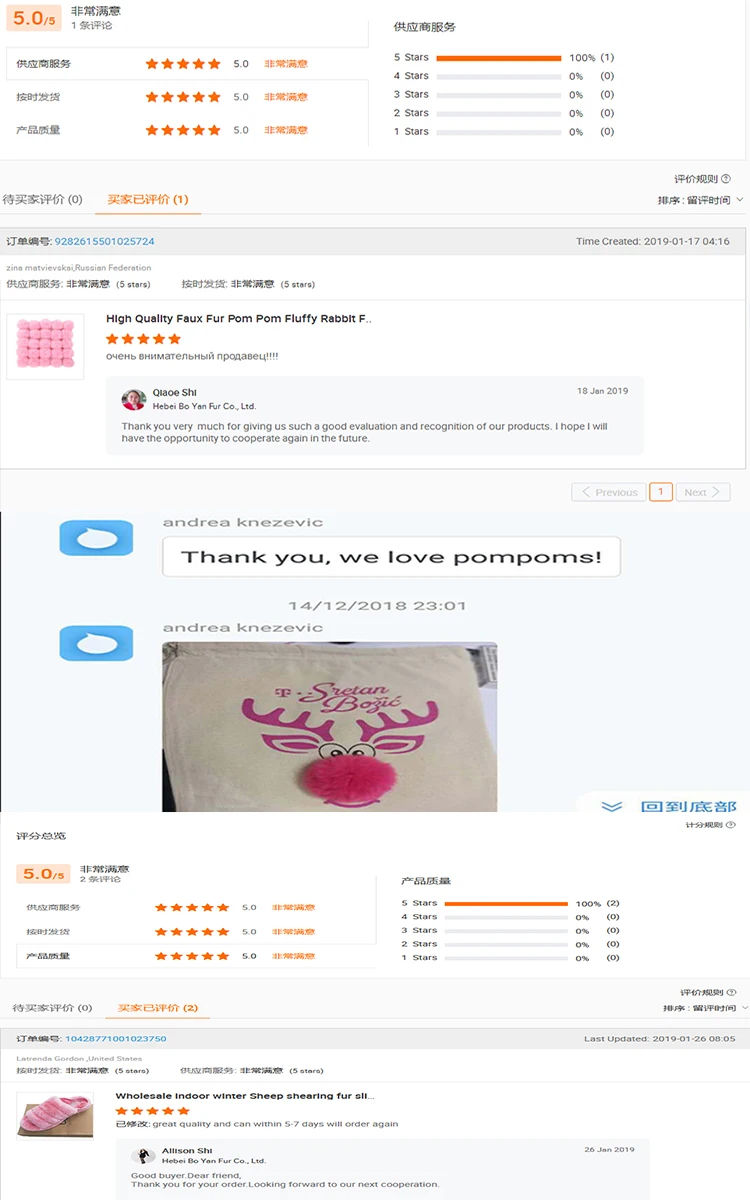
Task: Open order number 9282615501025724 link
Action: point(105,241)
